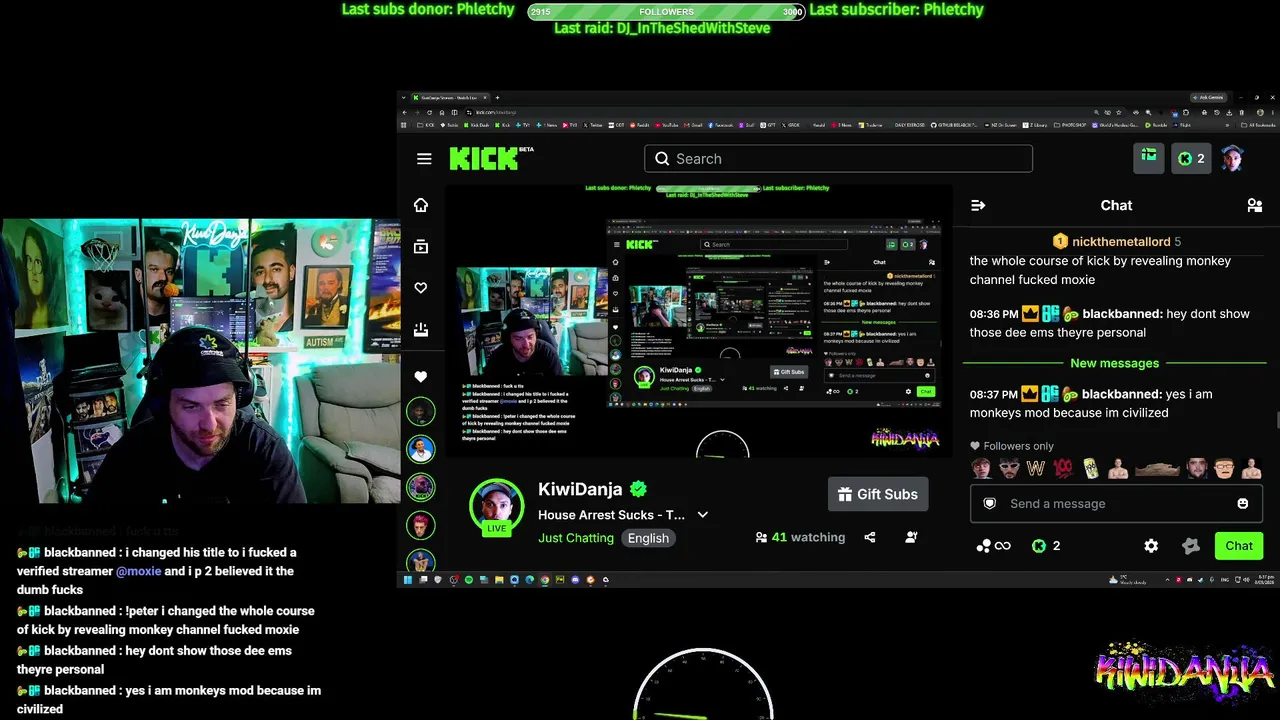Click the KICKs count icon below chat input
The height and width of the screenshot is (720, 1280).
click(x=1046, y=546)
